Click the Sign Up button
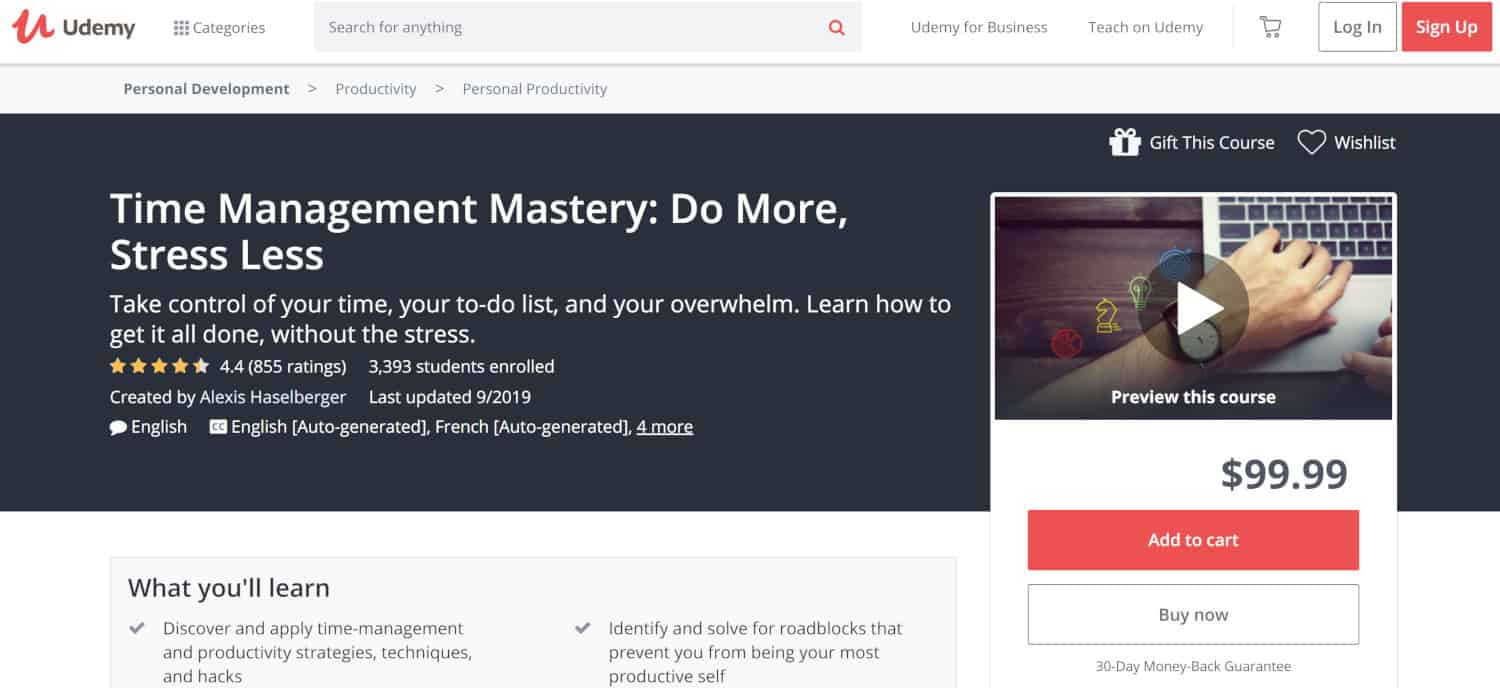The height and width of the screenshot is (688, 1500). pos(1446,27)
